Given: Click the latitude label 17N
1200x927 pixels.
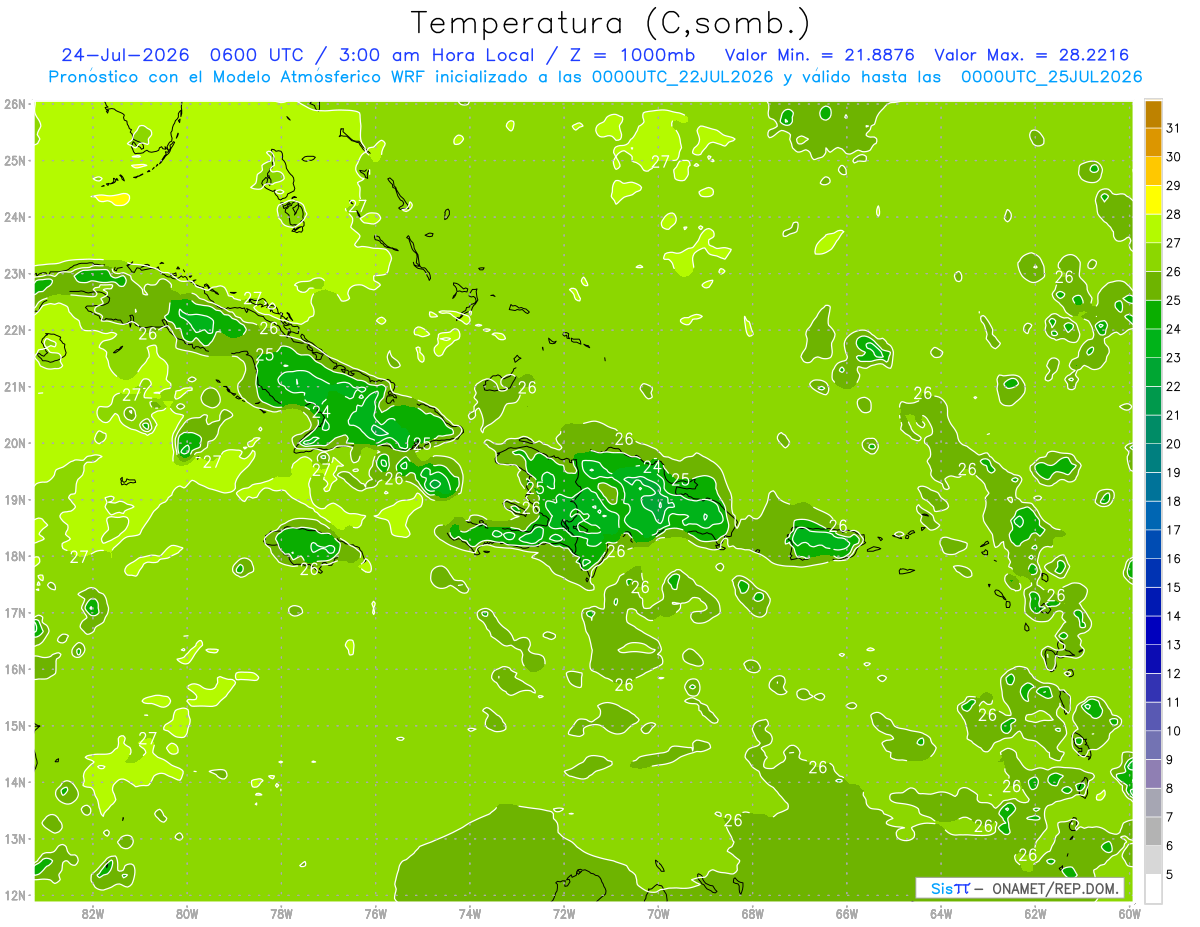Looking at the screenshot, I should point(15,612).
